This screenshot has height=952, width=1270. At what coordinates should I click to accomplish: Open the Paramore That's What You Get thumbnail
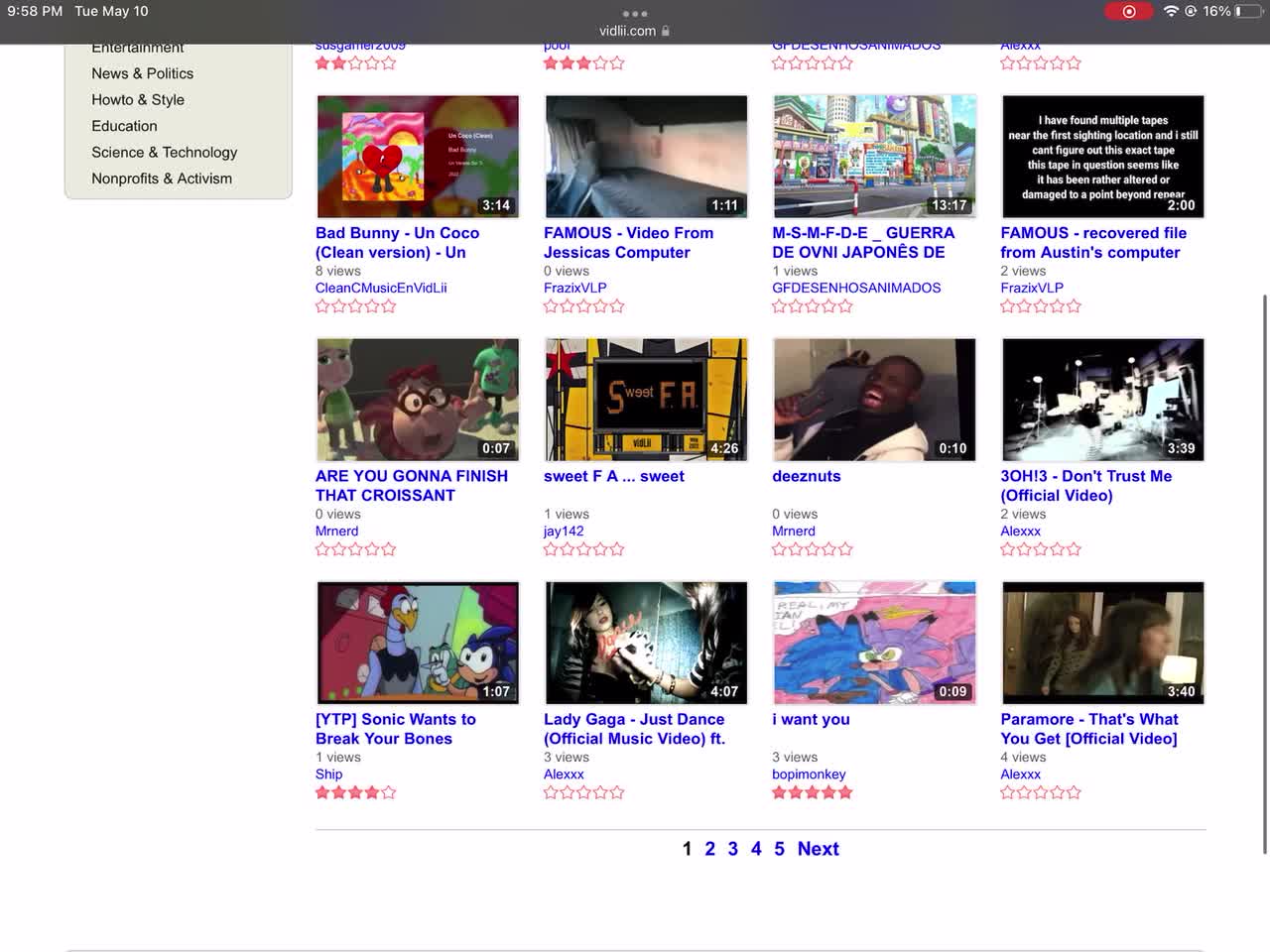click(x=1103, y=643)
